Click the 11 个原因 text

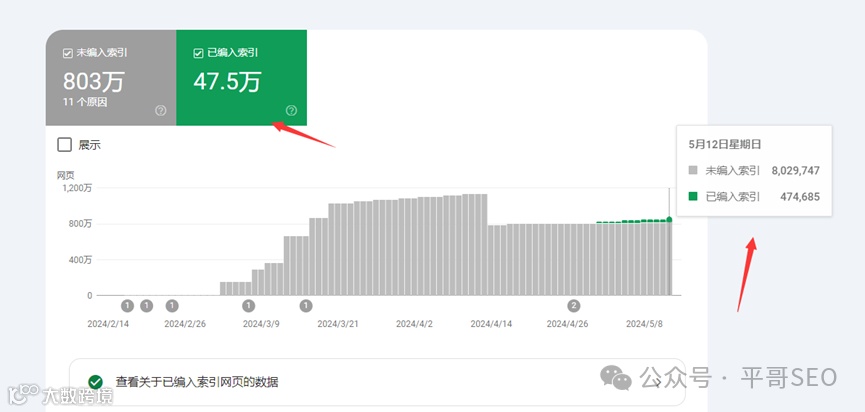click(84, 102)
